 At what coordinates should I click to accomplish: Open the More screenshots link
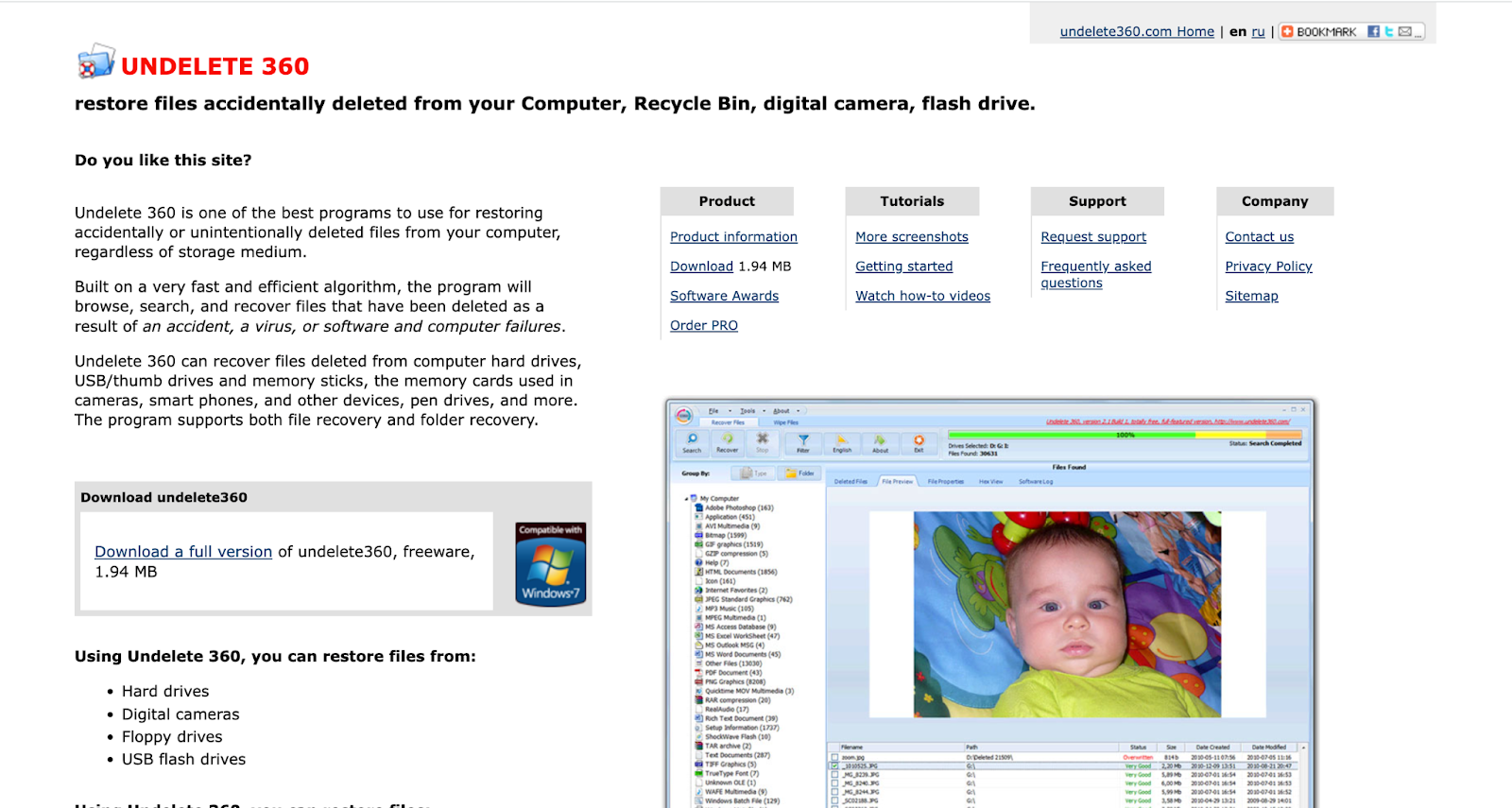coord(912,237)
